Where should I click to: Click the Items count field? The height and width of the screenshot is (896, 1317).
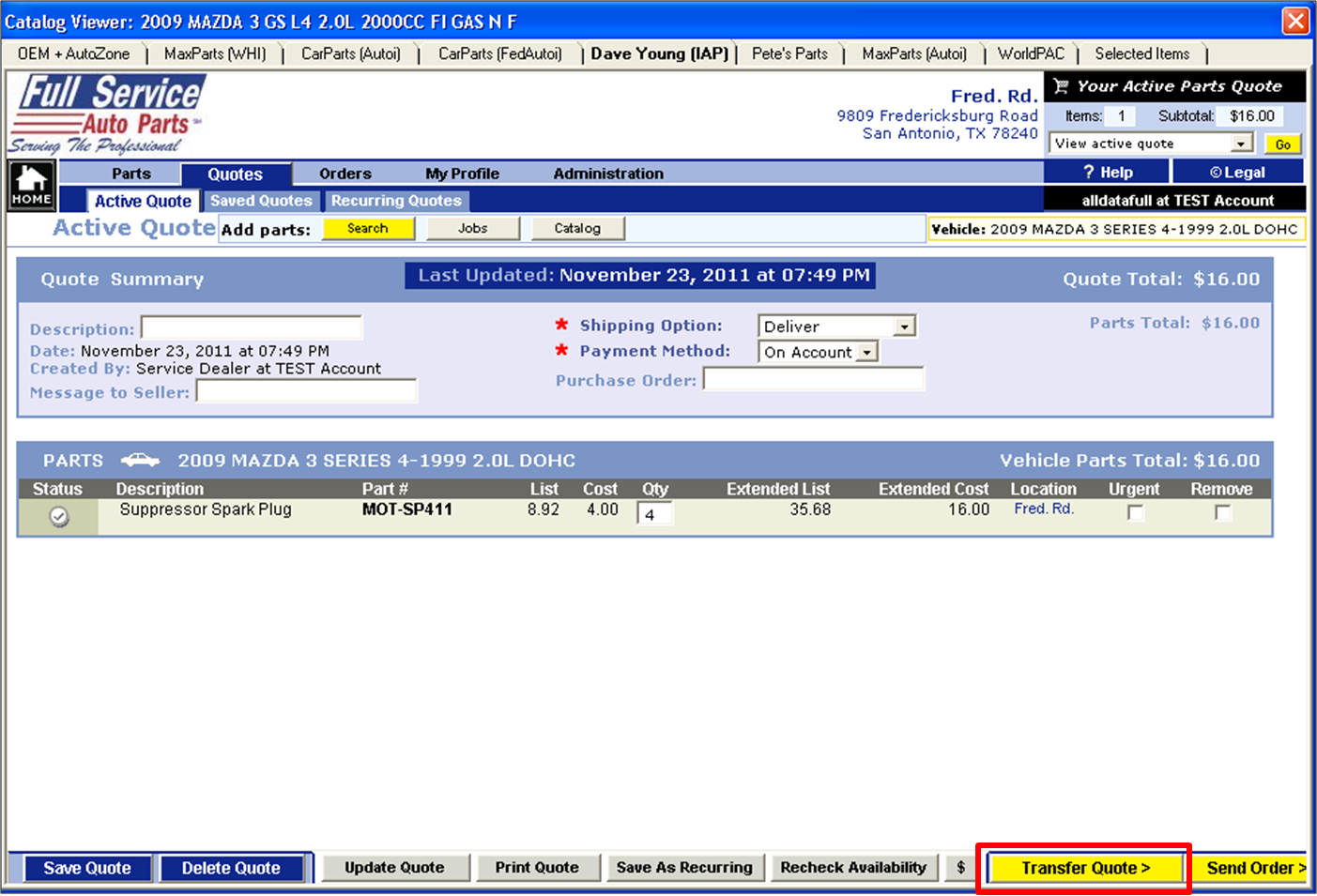coord(1120,116)
